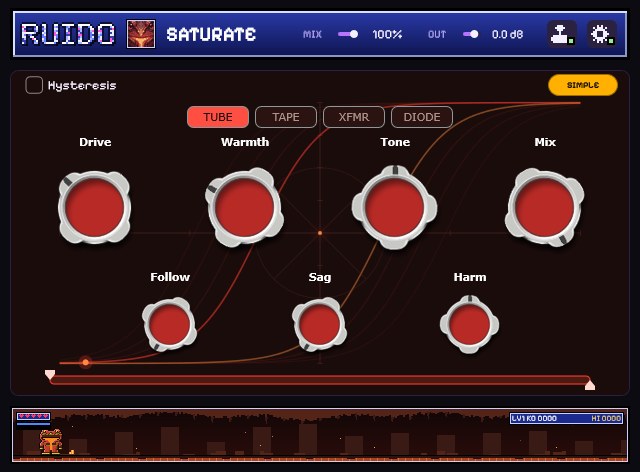Click the Tone knob

coord(394,207)
